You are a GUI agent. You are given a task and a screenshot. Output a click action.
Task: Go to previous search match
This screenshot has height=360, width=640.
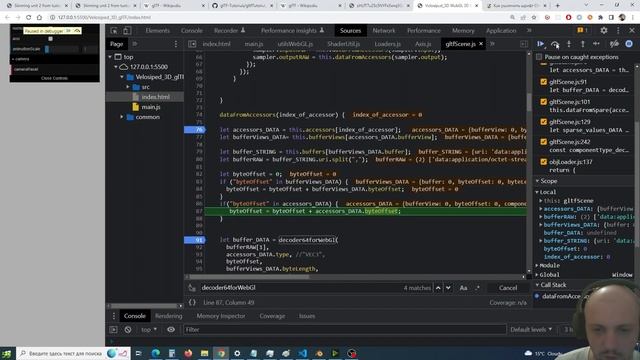(x=438, y=288)
